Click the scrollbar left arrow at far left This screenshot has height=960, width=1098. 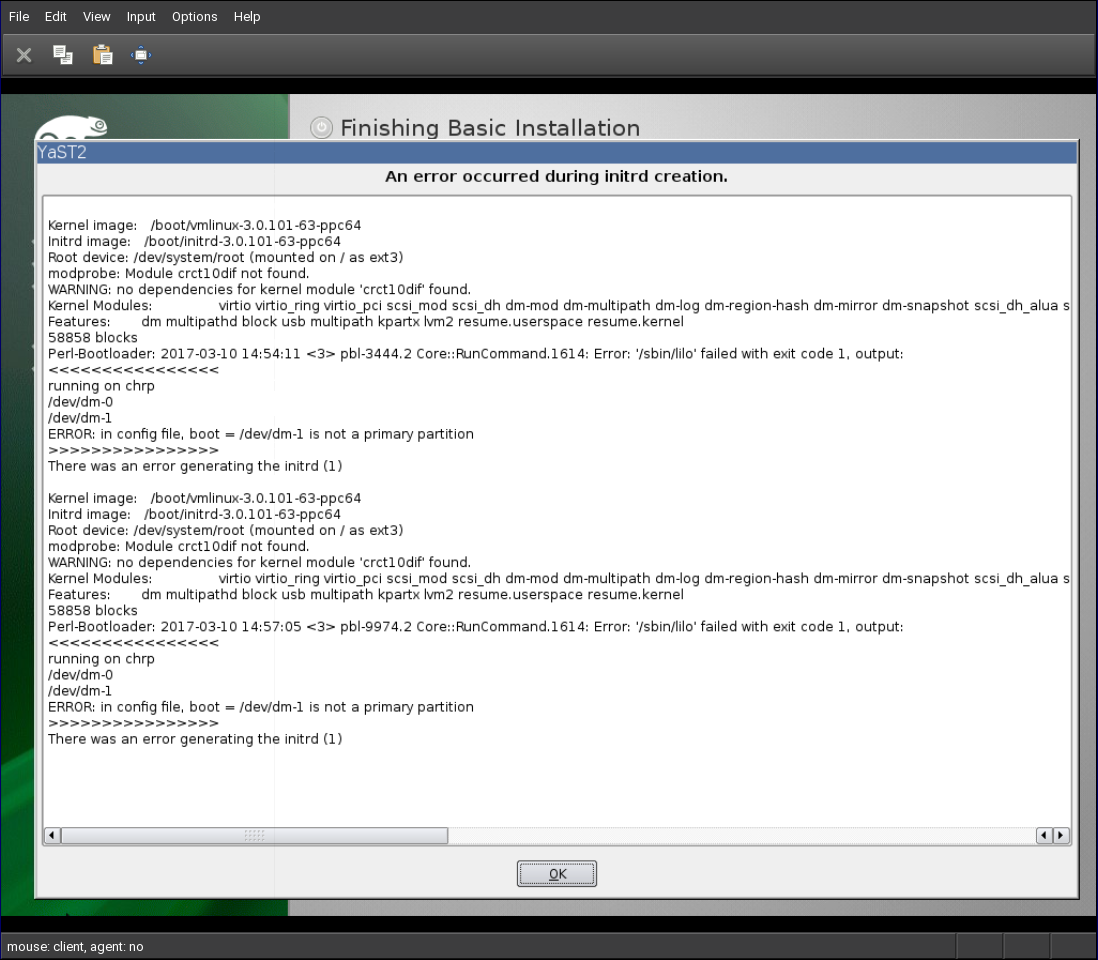pyautogui.click(x=52, y=835)
